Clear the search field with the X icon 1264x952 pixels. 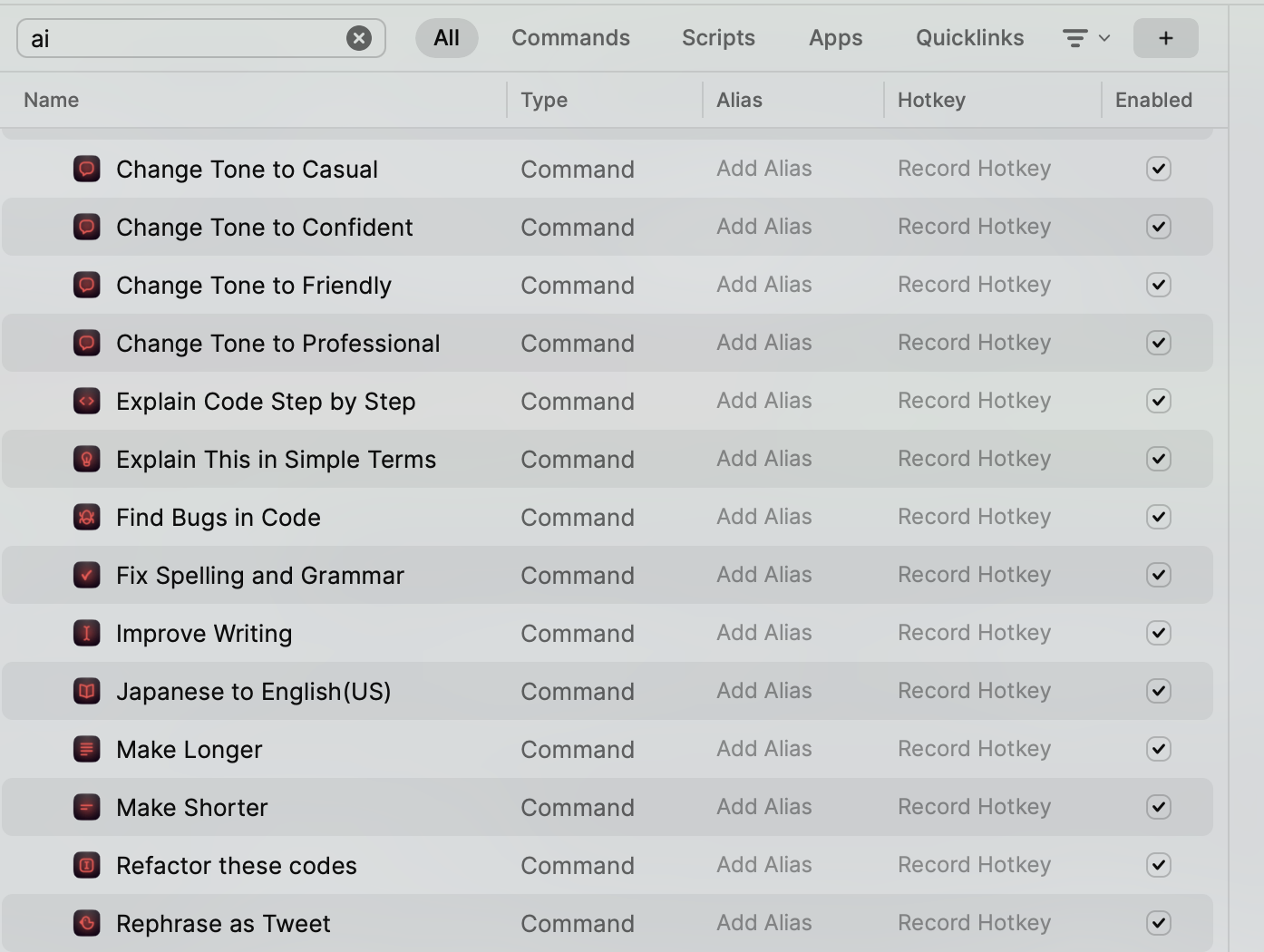pos(359,38)
